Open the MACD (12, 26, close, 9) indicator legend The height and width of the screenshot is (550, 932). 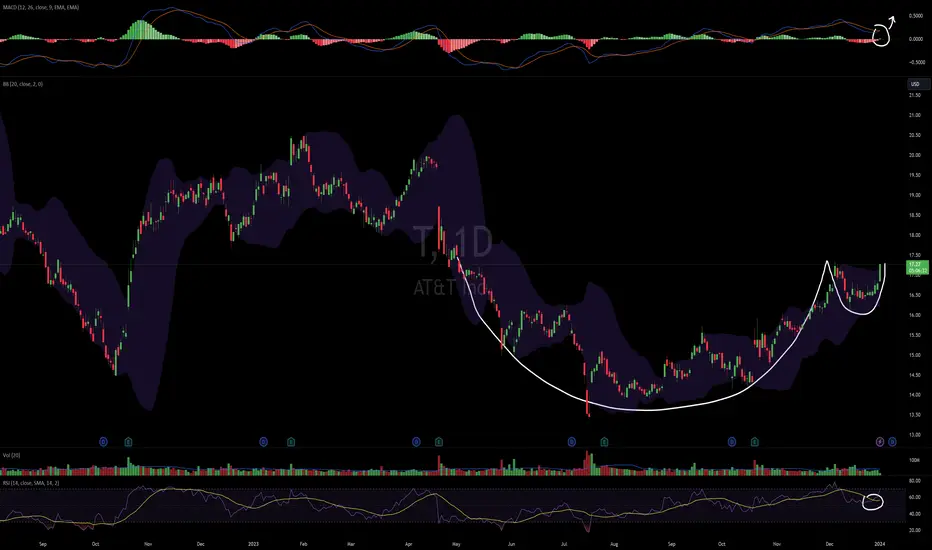tap(40, 8)
